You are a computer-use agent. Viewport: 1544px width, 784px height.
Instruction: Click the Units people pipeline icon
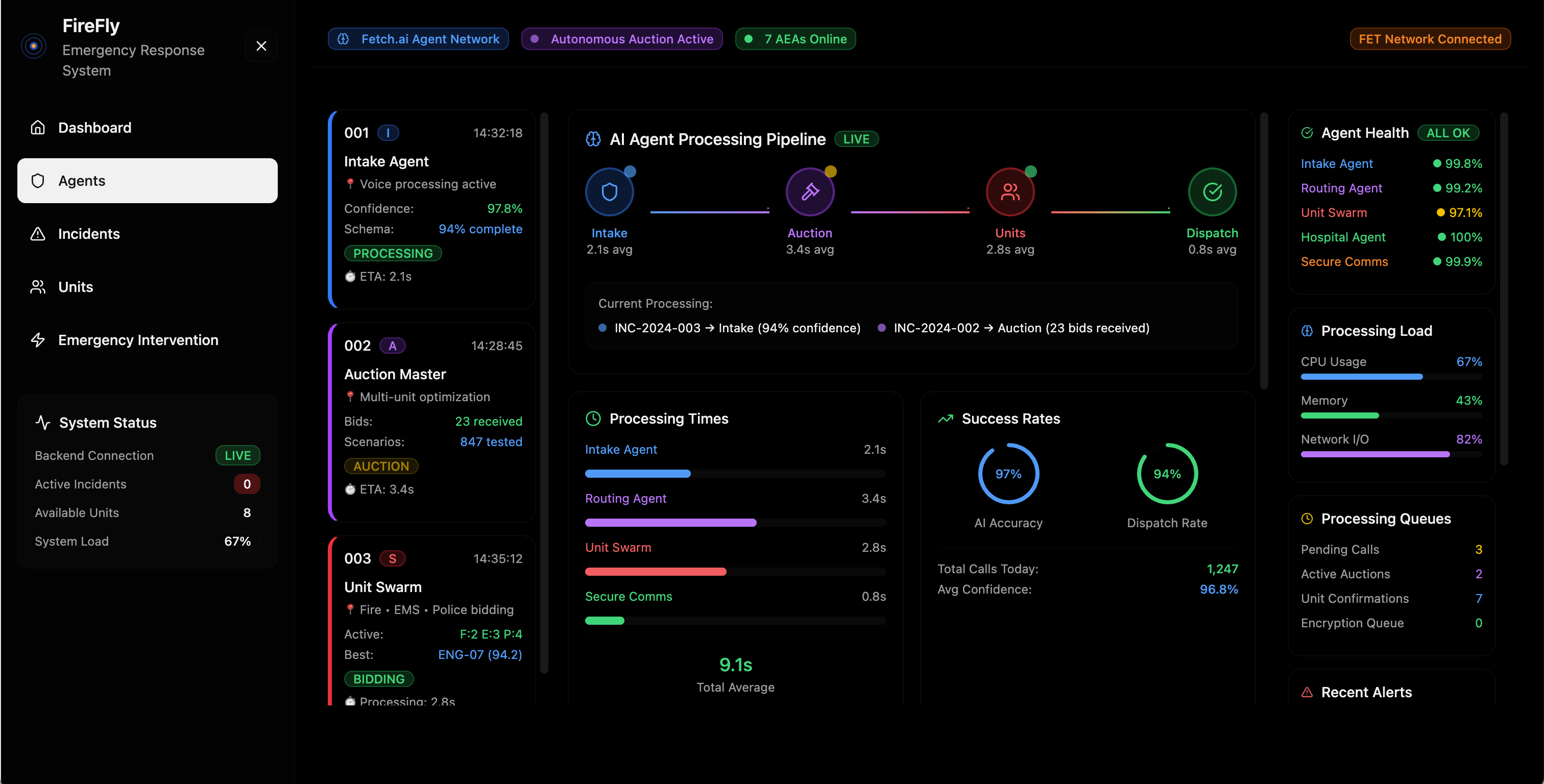[1010, 192]
